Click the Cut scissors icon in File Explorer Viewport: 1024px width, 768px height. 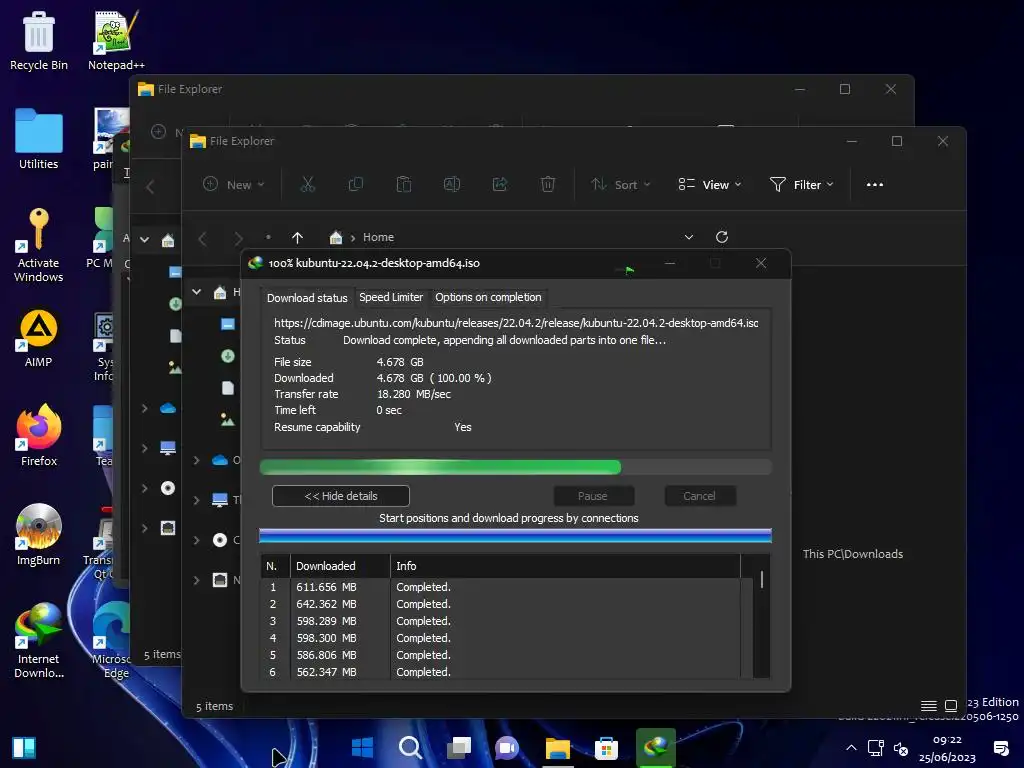tap(308, 185)
